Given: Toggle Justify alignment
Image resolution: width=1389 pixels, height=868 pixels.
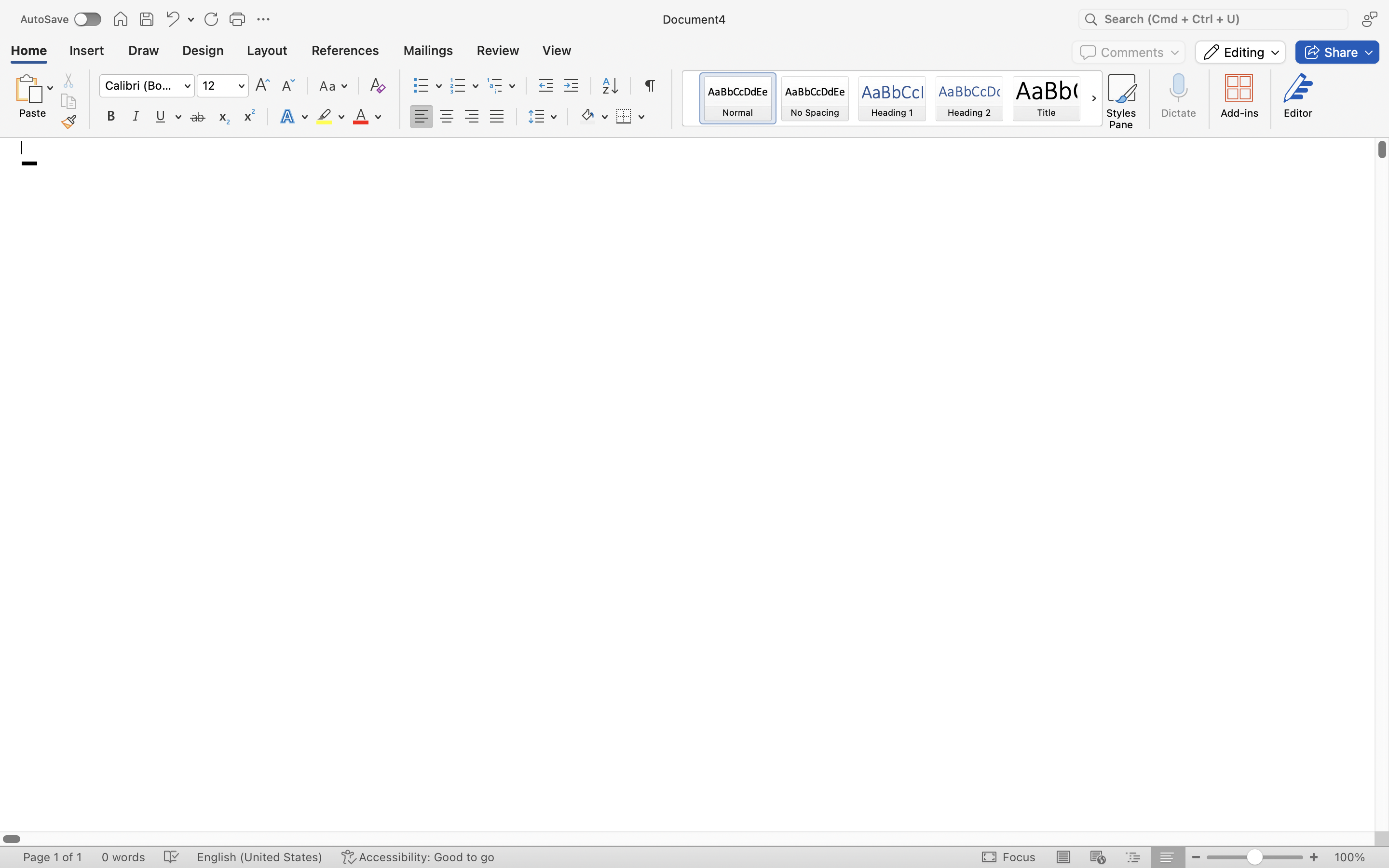Looking at the screenshot, I should tap(496, 117).
